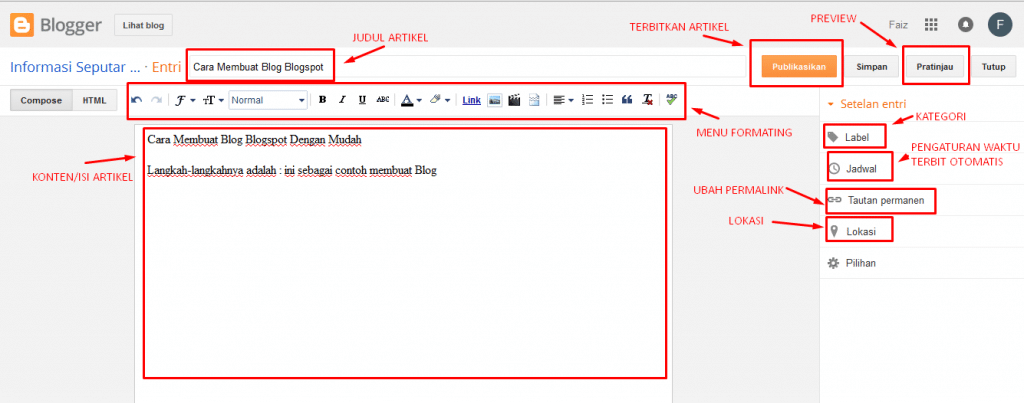The image size is (1024, 403).
Task: Open the font family dropdown
Action: [x=185, y=100]
